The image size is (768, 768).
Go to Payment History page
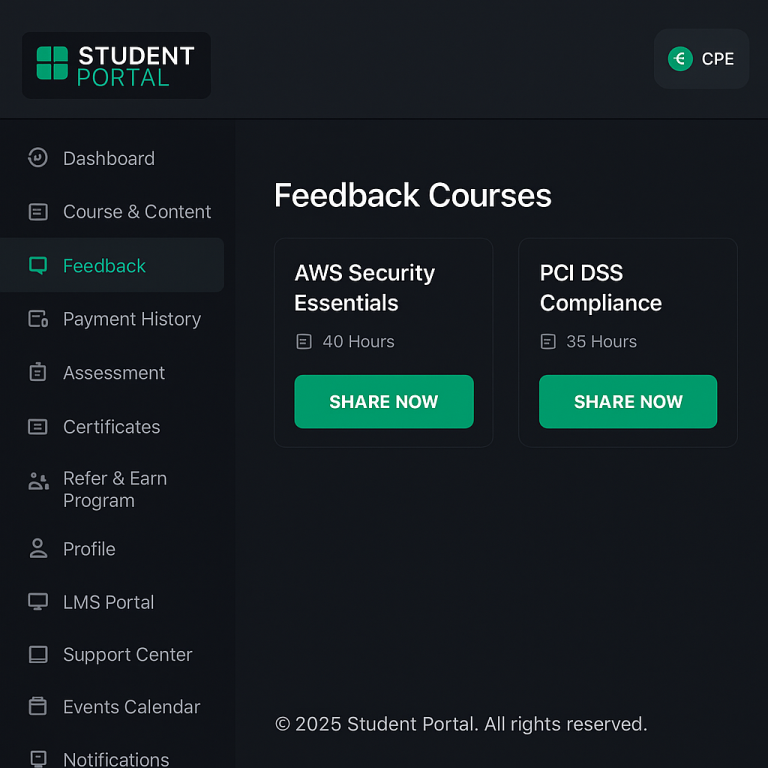131,320
